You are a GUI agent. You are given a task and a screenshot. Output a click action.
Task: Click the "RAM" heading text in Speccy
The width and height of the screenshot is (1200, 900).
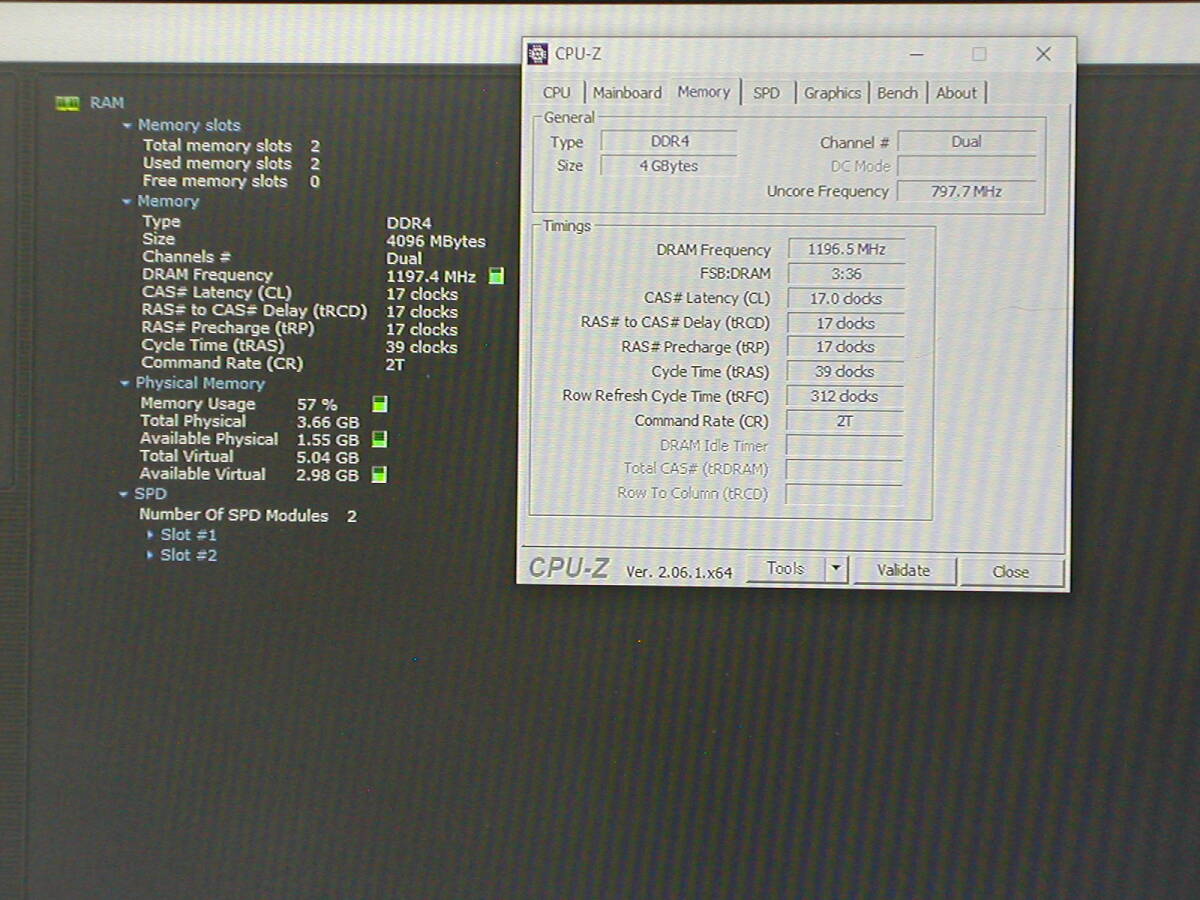click(x=107, y=103)
